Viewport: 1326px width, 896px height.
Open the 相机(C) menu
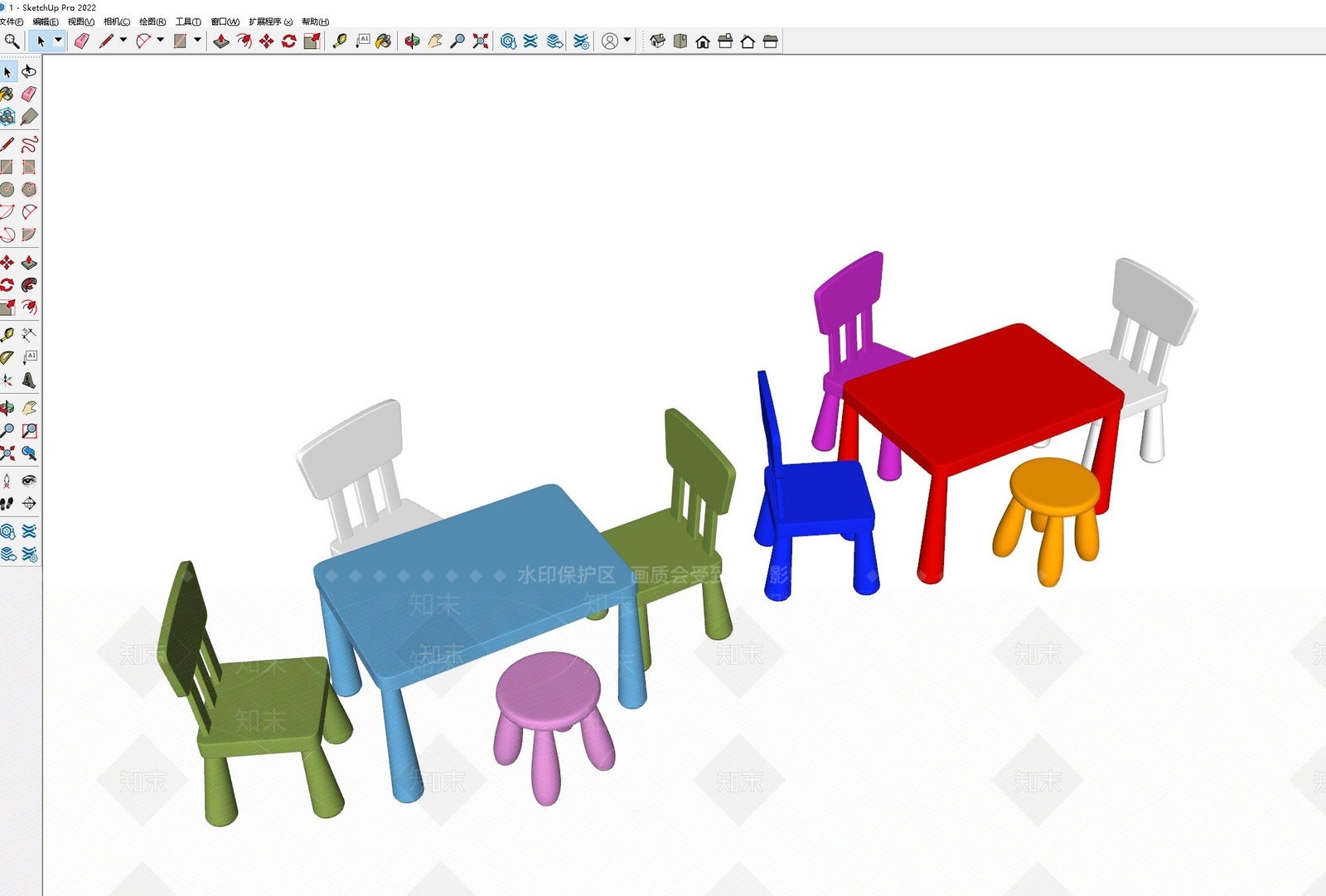tap(117, 22)
